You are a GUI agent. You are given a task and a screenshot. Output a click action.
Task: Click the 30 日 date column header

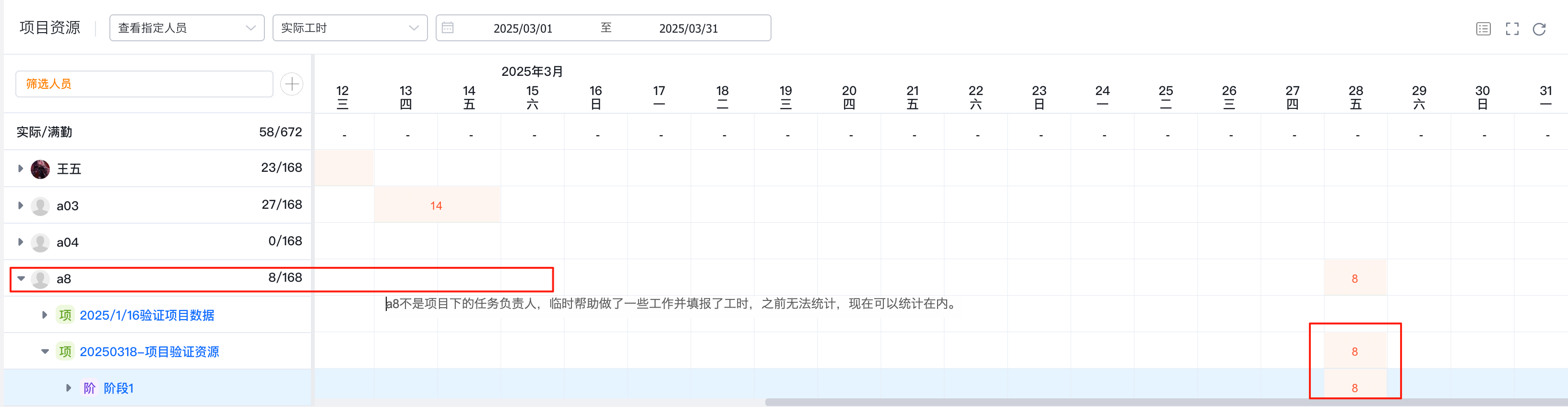pos(1482,97)
